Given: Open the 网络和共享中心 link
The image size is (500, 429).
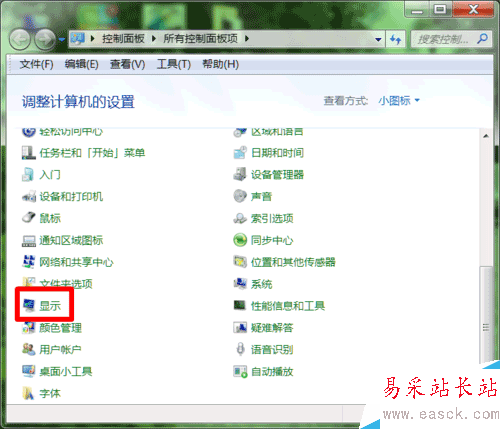Looking at the screenshot, I should click(76, 262).
